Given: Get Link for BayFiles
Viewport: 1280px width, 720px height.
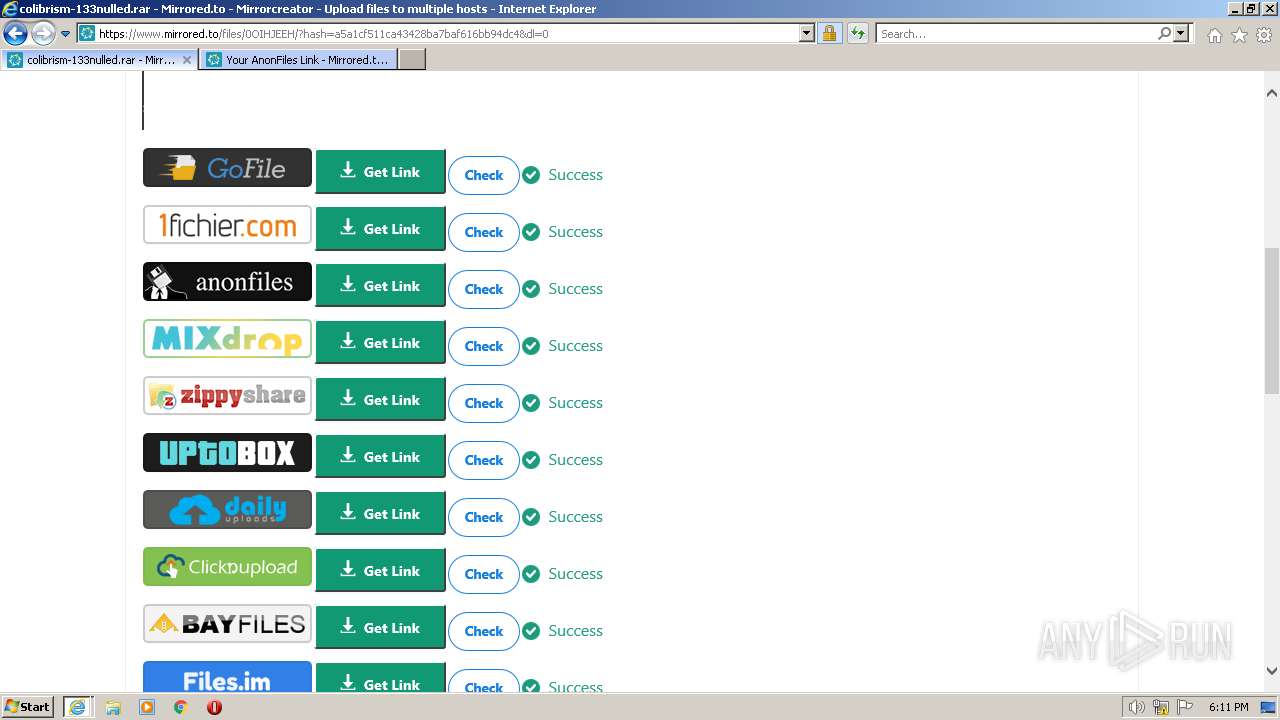Looking at the screenshot, I should pos(380,628).
